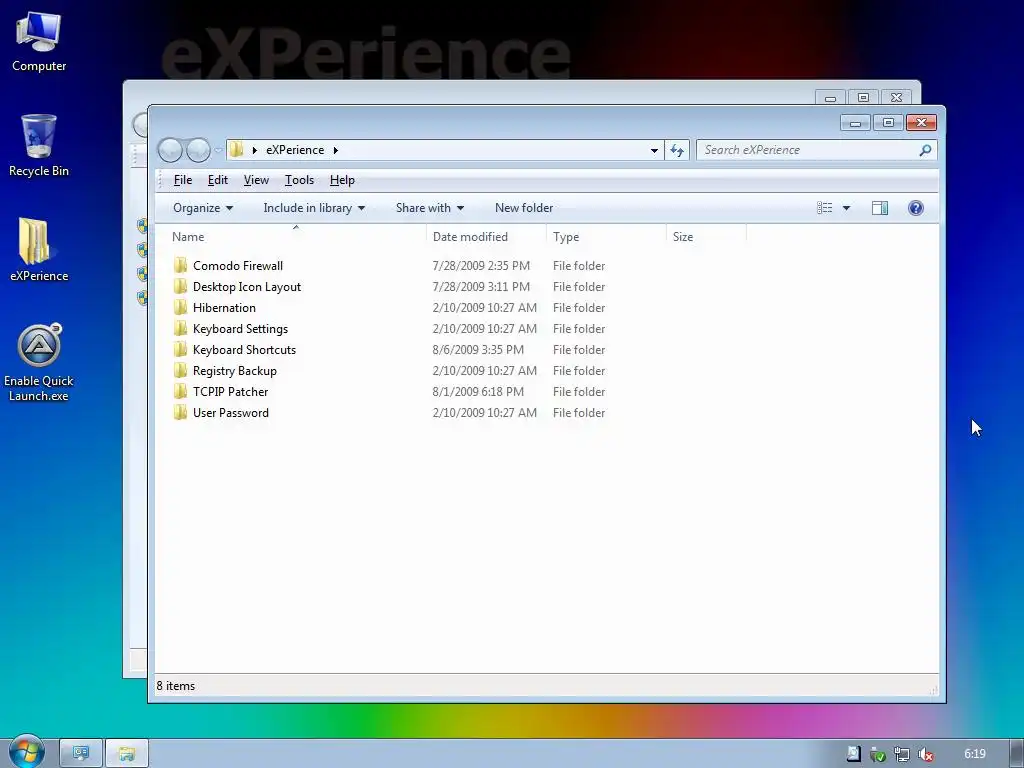This screenshot has width=1024, height=768.
Task: Click the New folder button
Action: [524, 208]
